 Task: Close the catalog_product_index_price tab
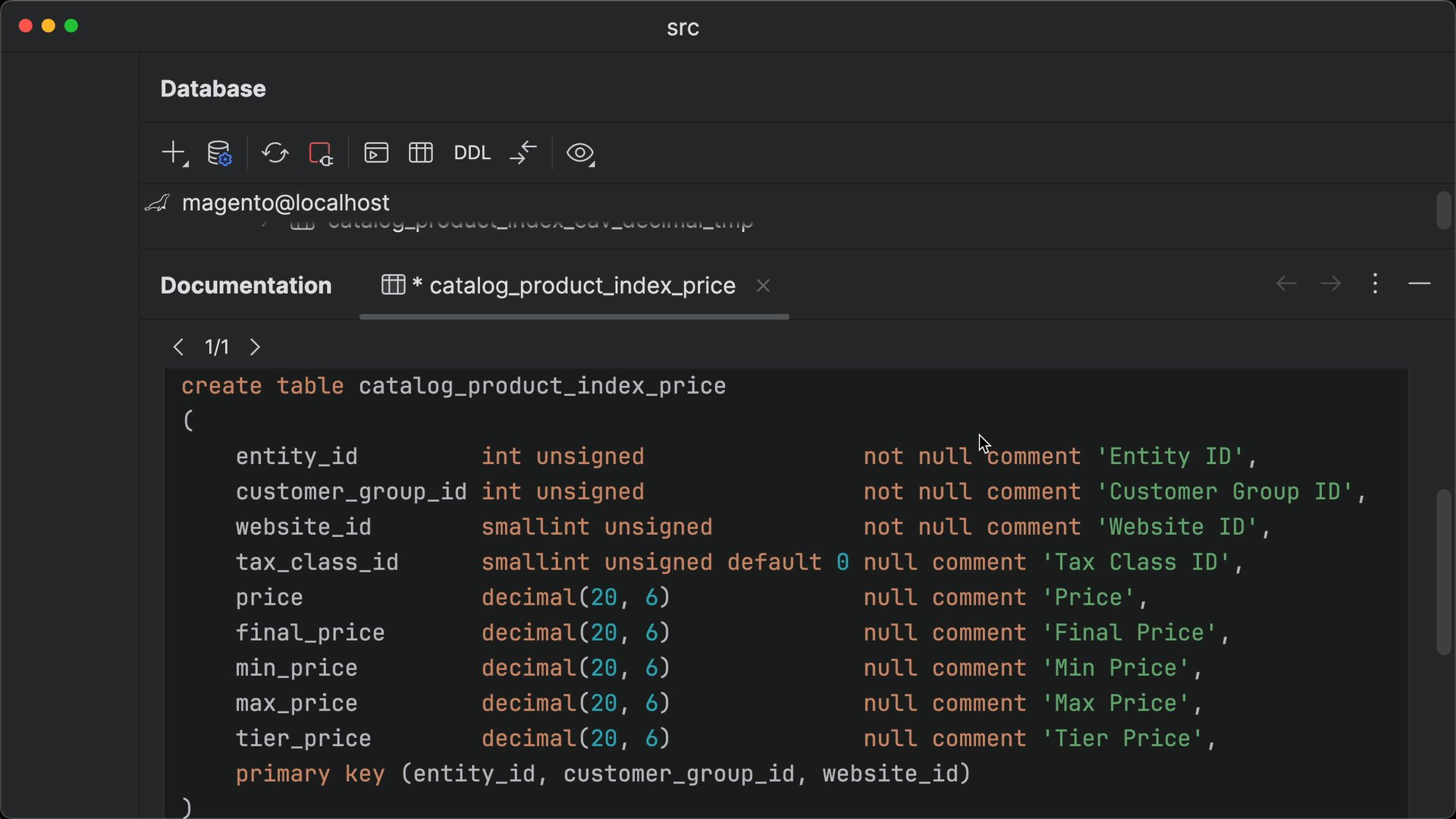[x=764, y=286]
